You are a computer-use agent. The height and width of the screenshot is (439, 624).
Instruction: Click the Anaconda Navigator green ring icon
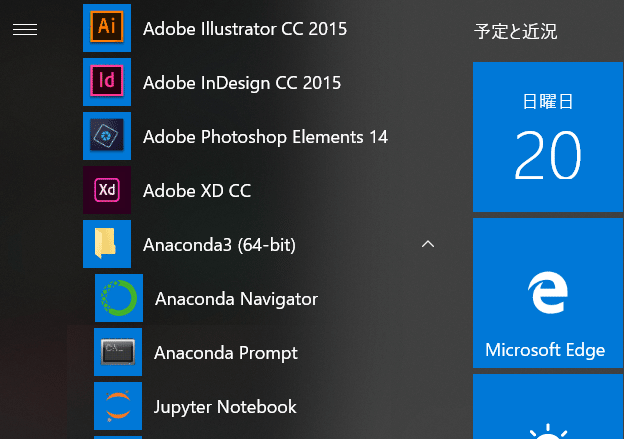coord(119,298)
